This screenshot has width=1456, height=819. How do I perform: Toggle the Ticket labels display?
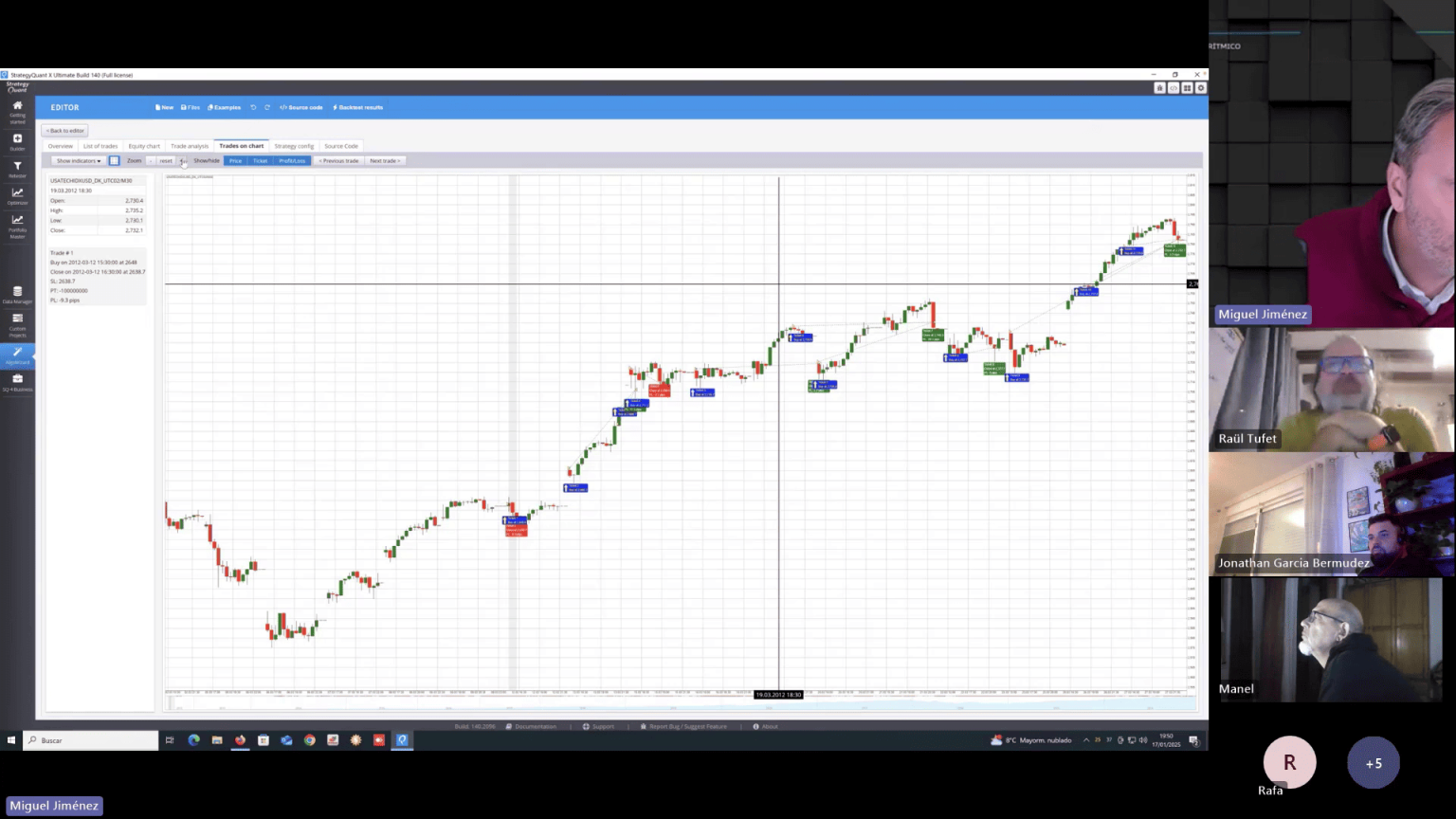tap(261, 160)
